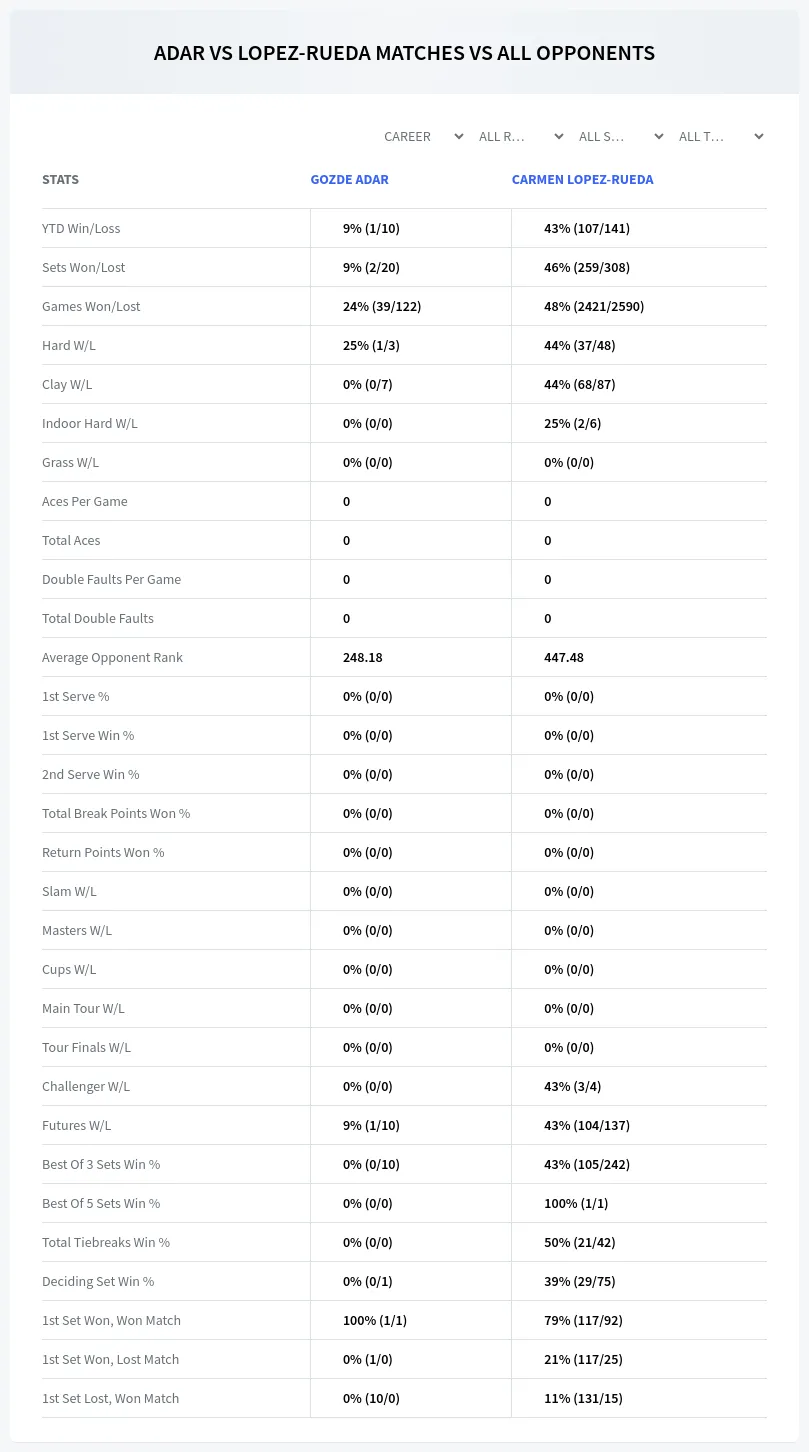Open the CAREER filter dropdown
Image resolution: width=809 pixels, height=1452 pixels.
pyautogui.click(x=423, y=136)
